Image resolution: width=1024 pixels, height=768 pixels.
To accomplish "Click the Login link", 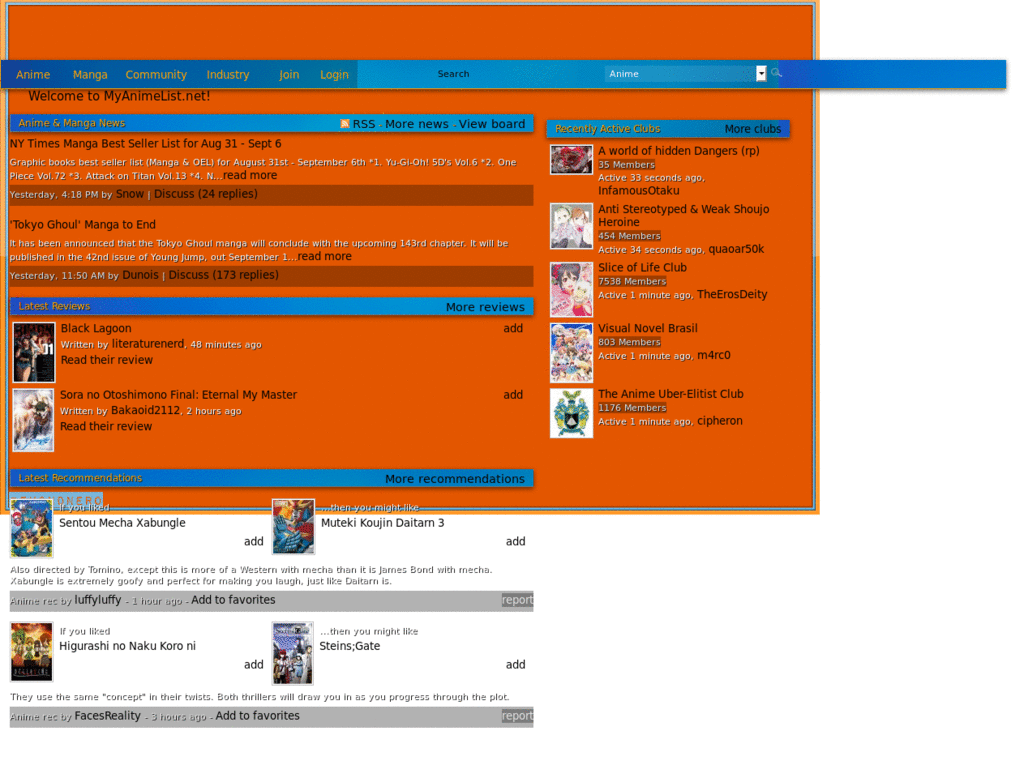I will coord(333,74).
